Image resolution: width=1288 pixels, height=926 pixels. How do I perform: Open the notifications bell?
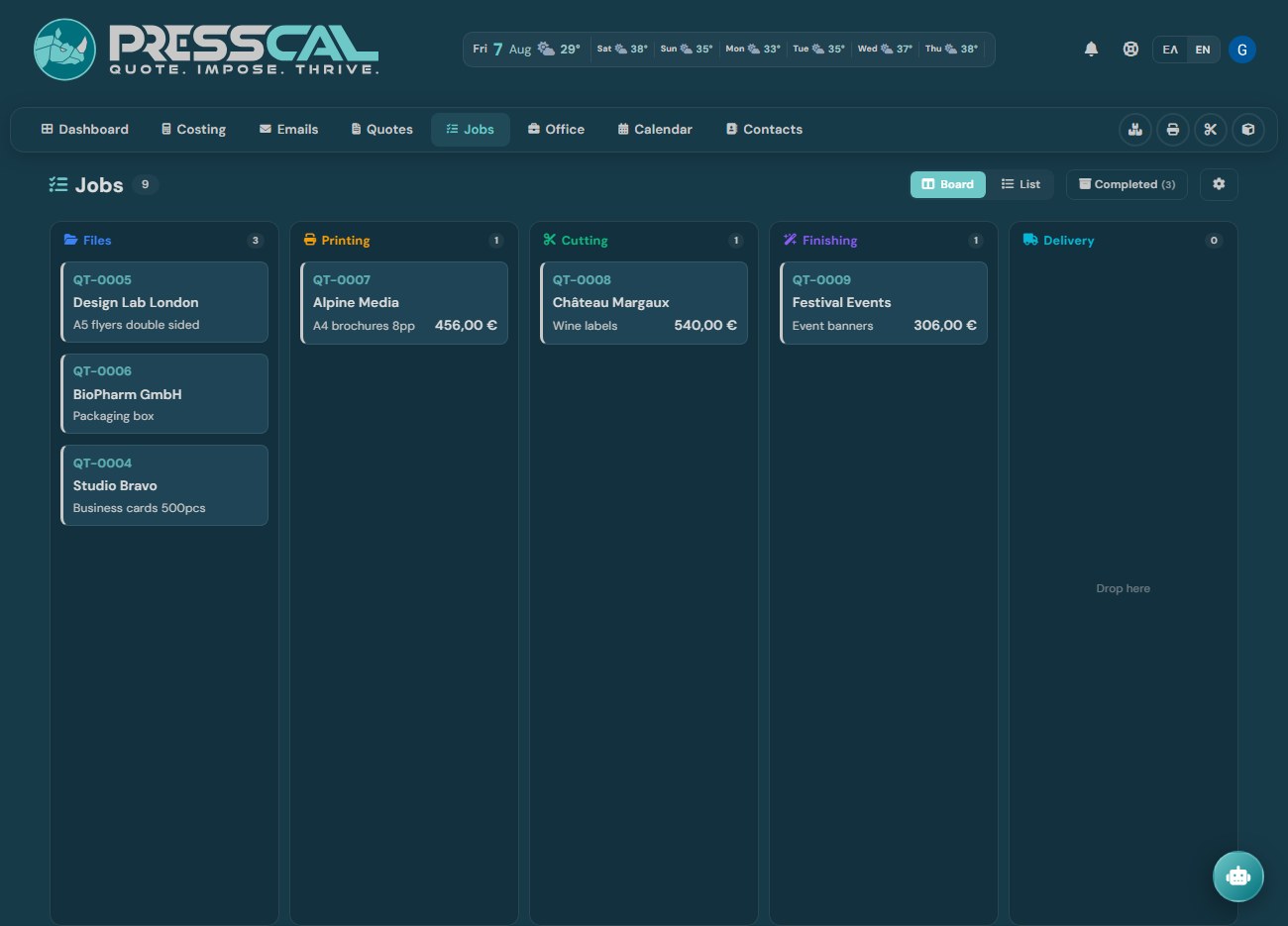point(1091,49)
